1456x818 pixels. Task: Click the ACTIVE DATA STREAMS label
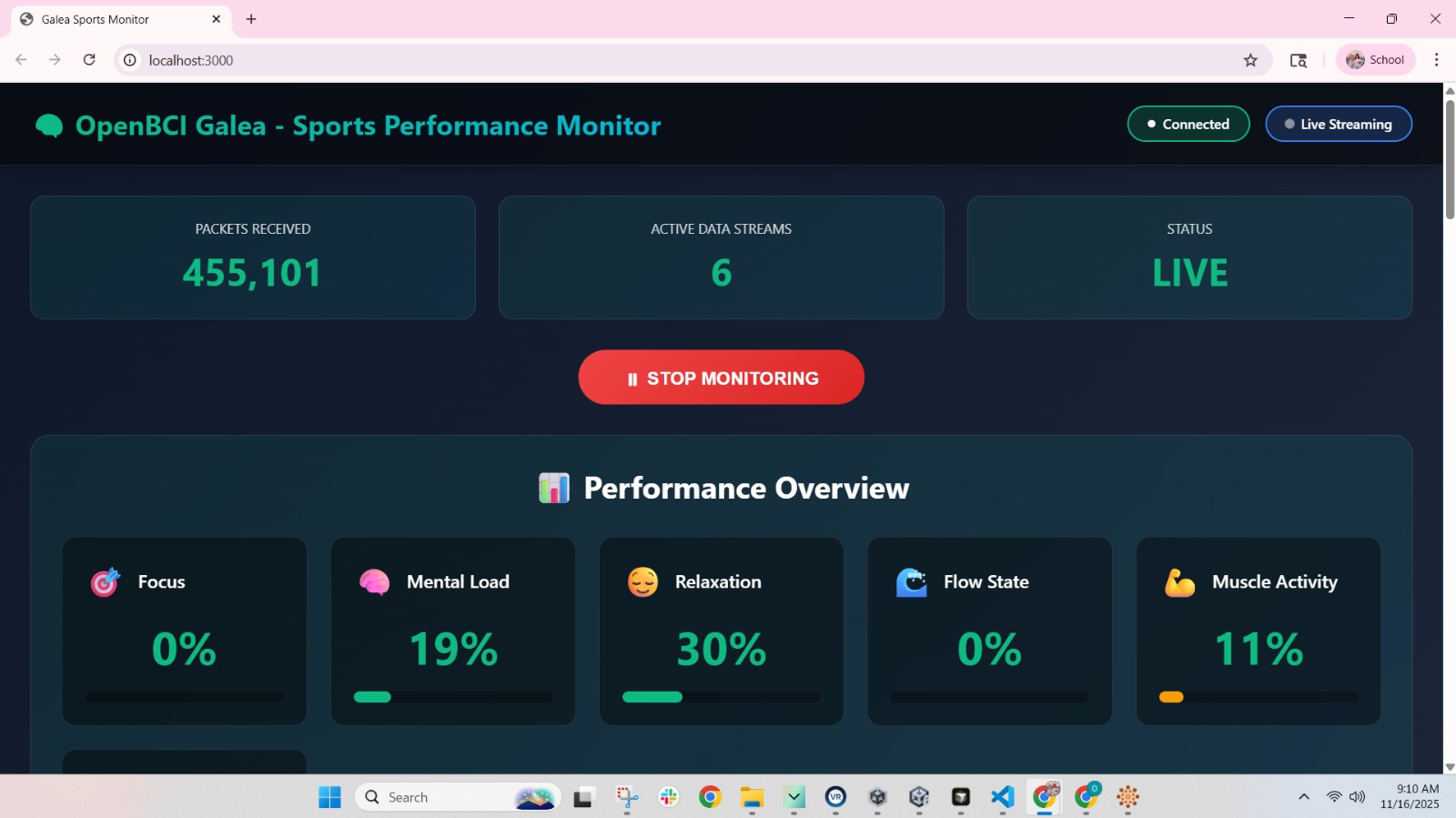pos(722,229)
